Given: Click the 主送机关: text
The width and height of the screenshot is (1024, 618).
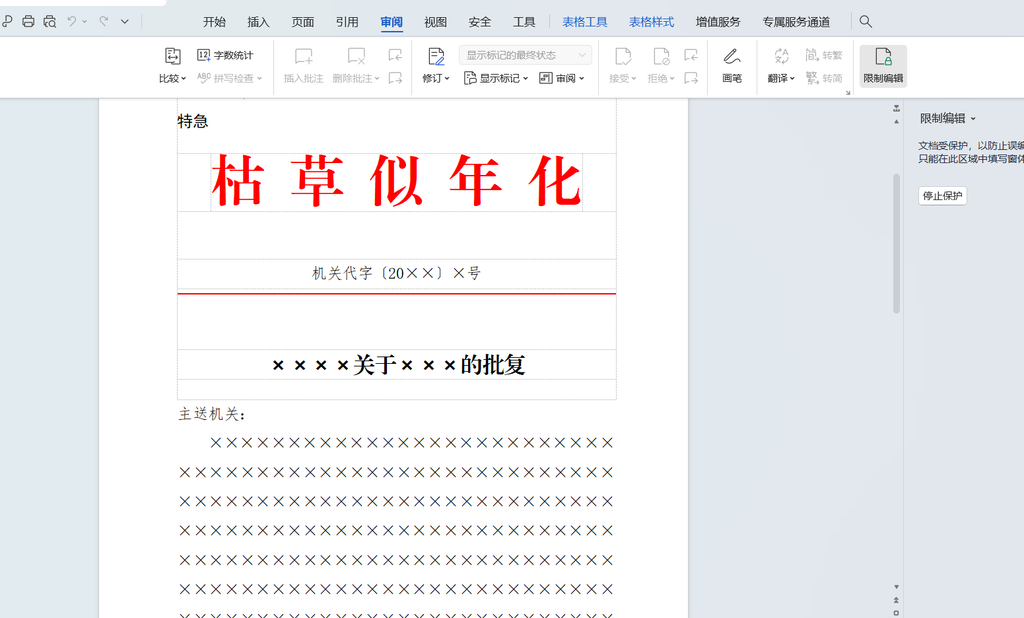Looking at the screenshot, I should pos(212,414).
